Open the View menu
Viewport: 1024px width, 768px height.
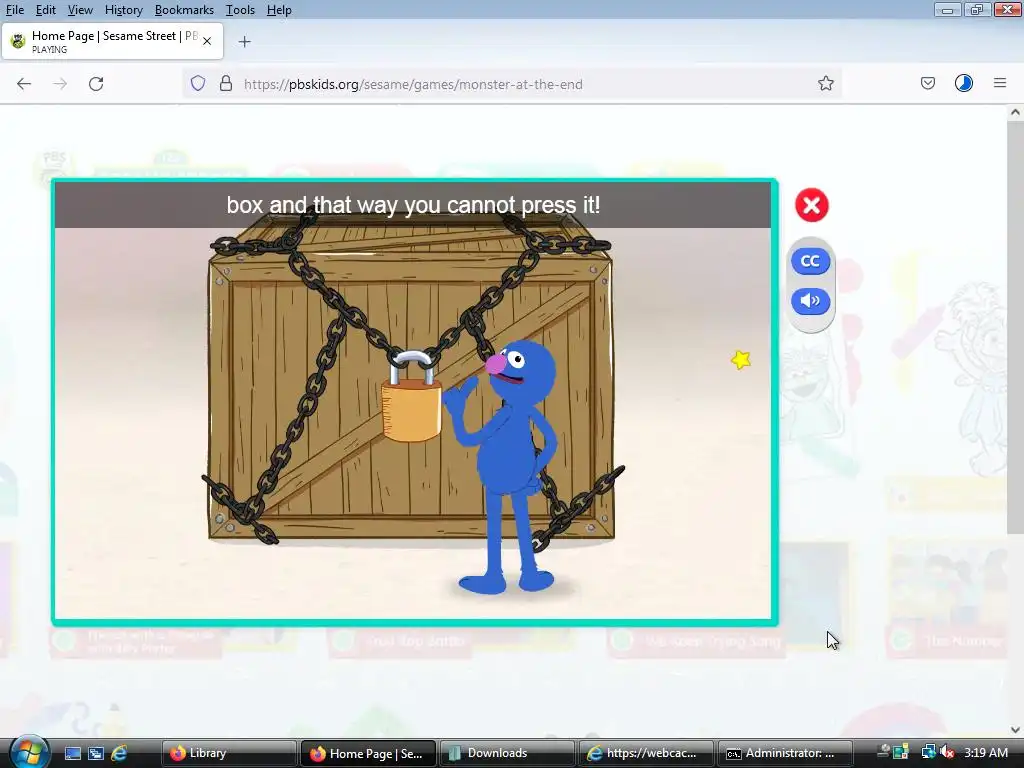(80, 10)
